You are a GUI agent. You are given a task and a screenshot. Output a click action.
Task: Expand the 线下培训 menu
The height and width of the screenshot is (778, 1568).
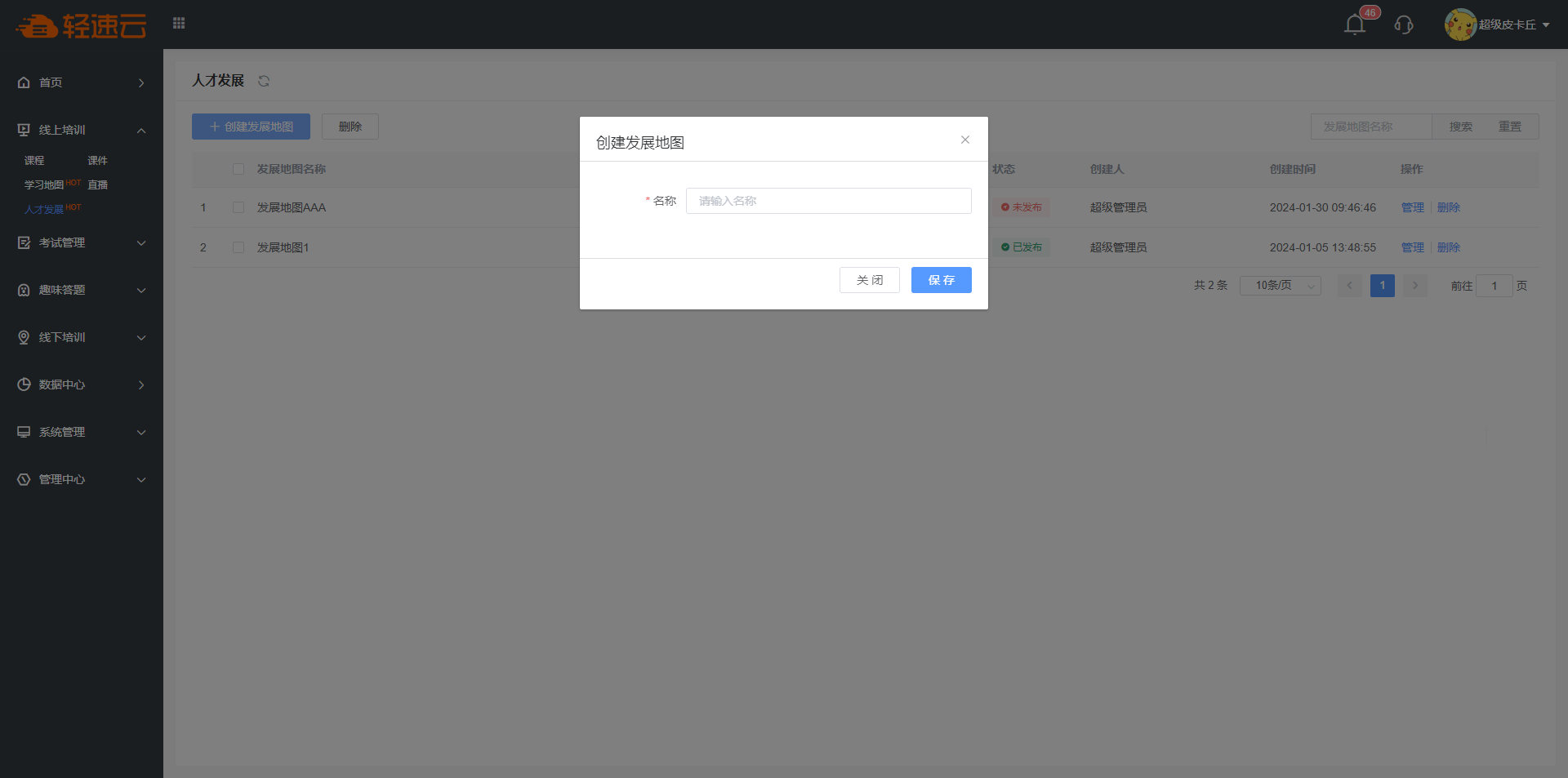[x=82, y=337]
